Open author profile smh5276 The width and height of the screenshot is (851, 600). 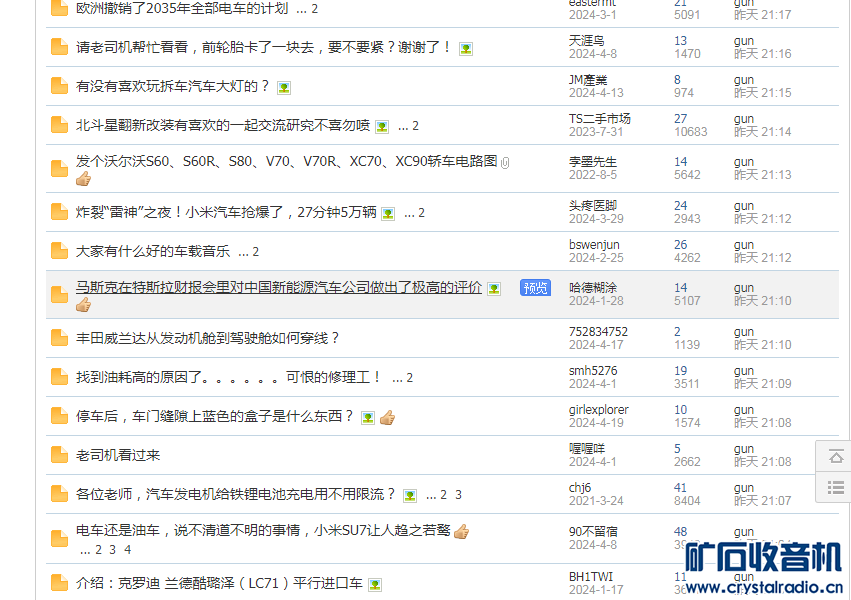(x=593, y=371)
